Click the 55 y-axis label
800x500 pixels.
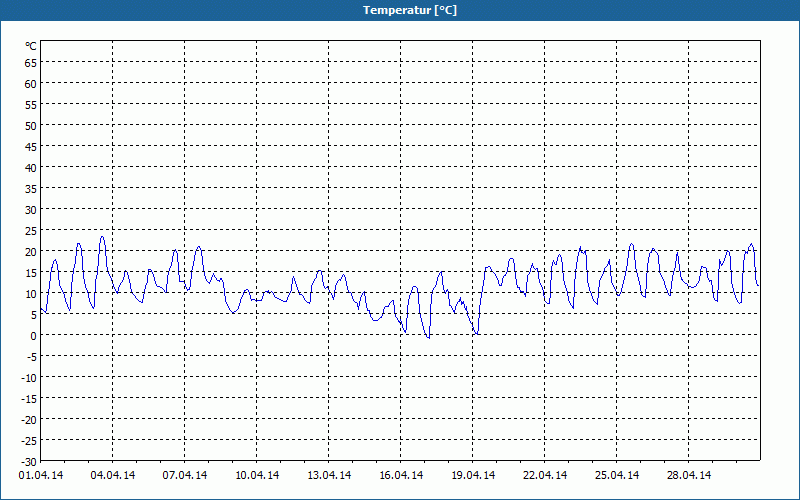31,105
